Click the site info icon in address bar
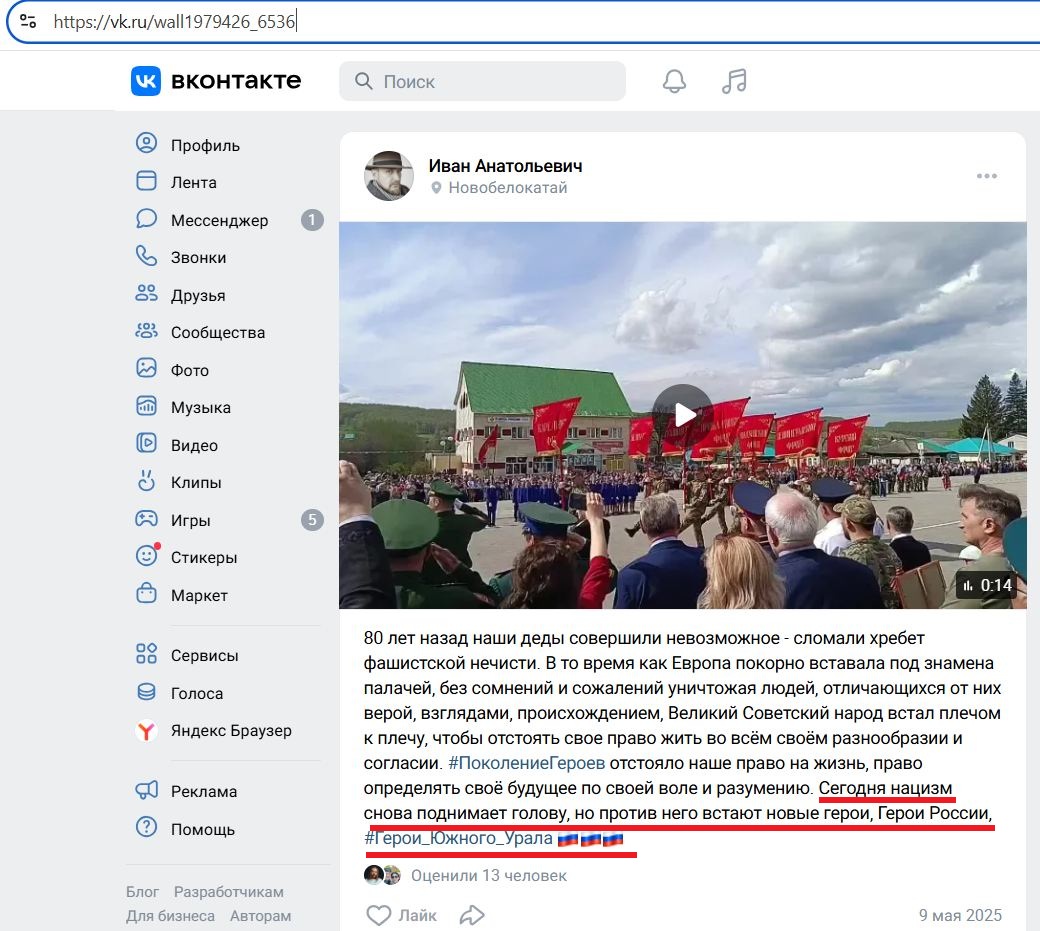 (28, 21)
